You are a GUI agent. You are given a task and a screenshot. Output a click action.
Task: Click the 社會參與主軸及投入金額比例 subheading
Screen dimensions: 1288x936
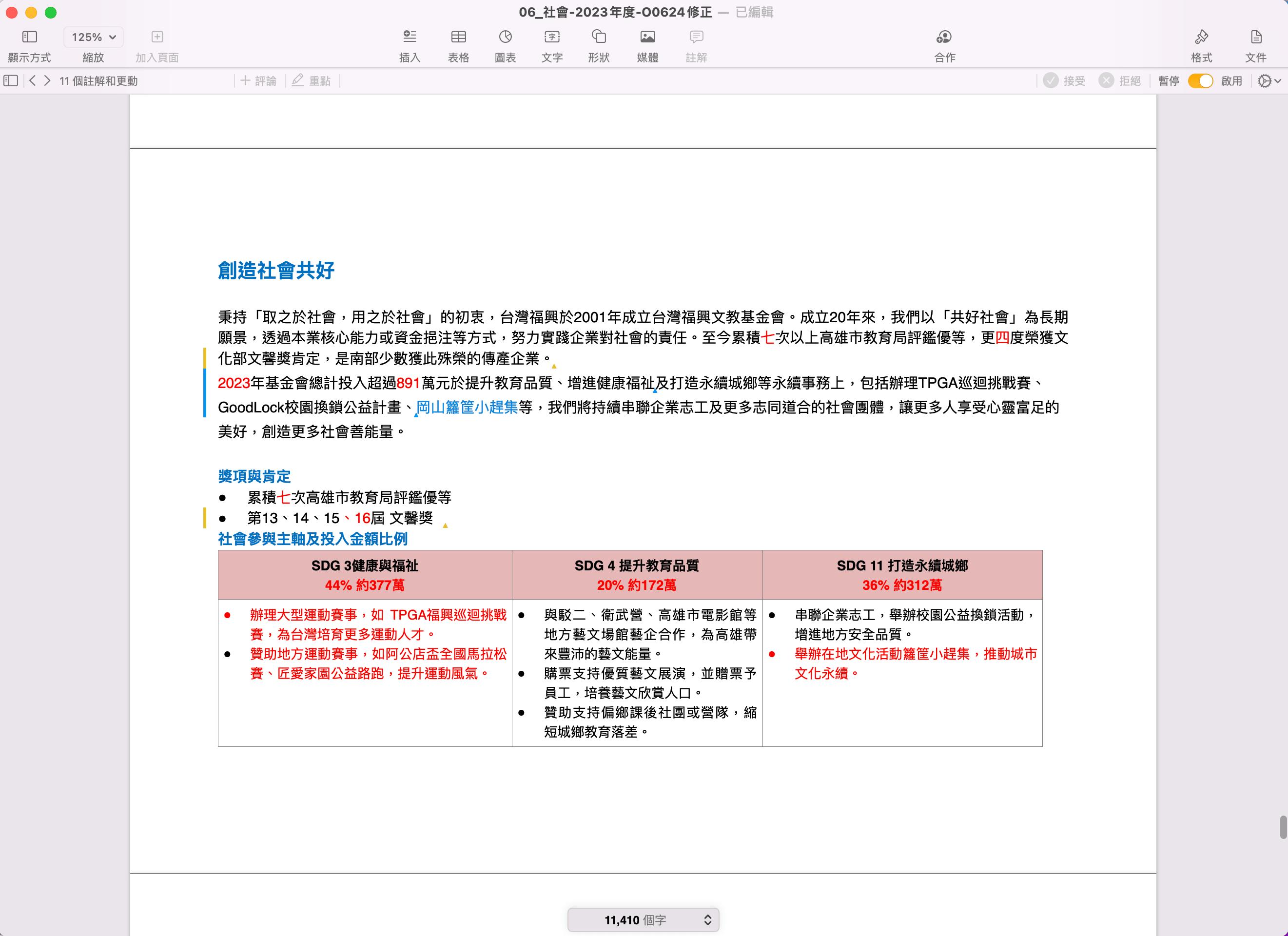click(312, 538)
